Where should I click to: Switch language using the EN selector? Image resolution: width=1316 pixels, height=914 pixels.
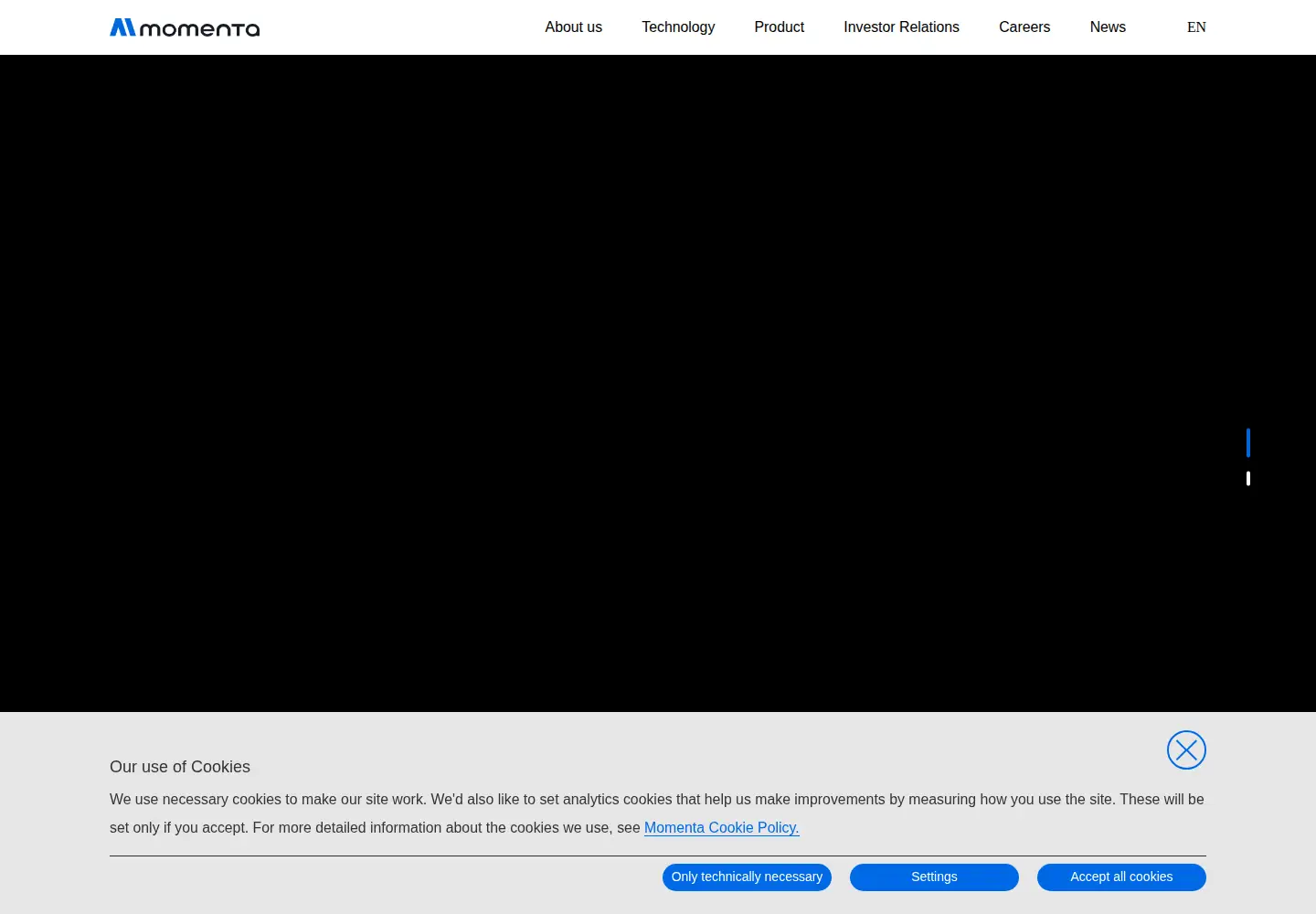(1196, 27)
